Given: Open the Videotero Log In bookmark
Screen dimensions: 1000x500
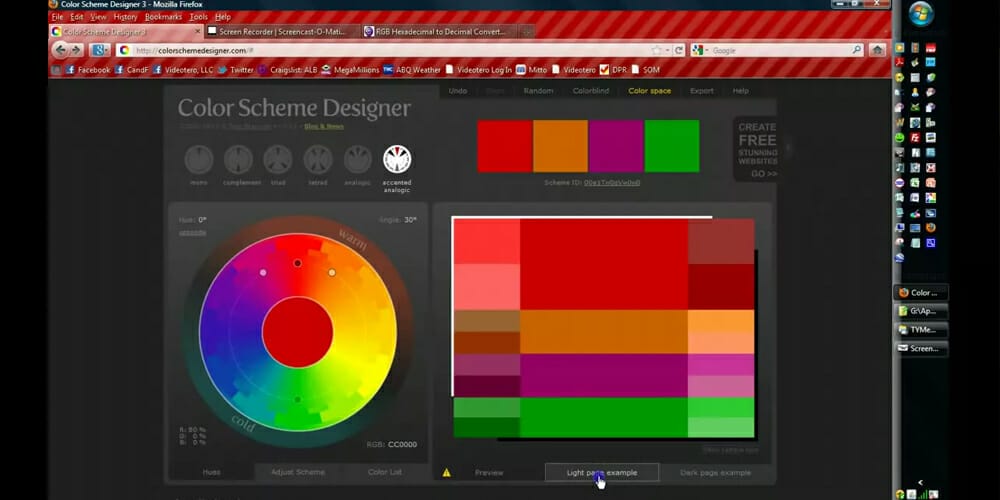Looking at the screenshot, I should pos(478,70).
